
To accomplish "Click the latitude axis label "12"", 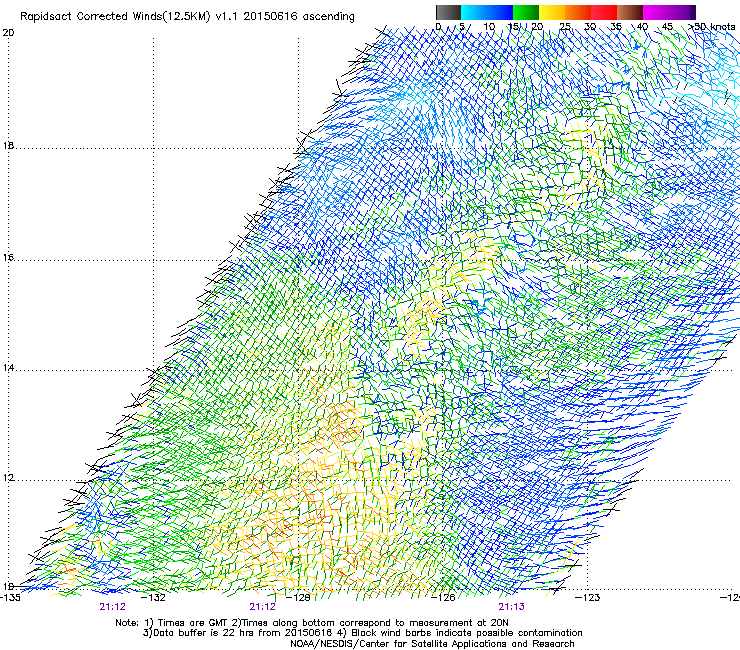I will click(x=8, y=478).
